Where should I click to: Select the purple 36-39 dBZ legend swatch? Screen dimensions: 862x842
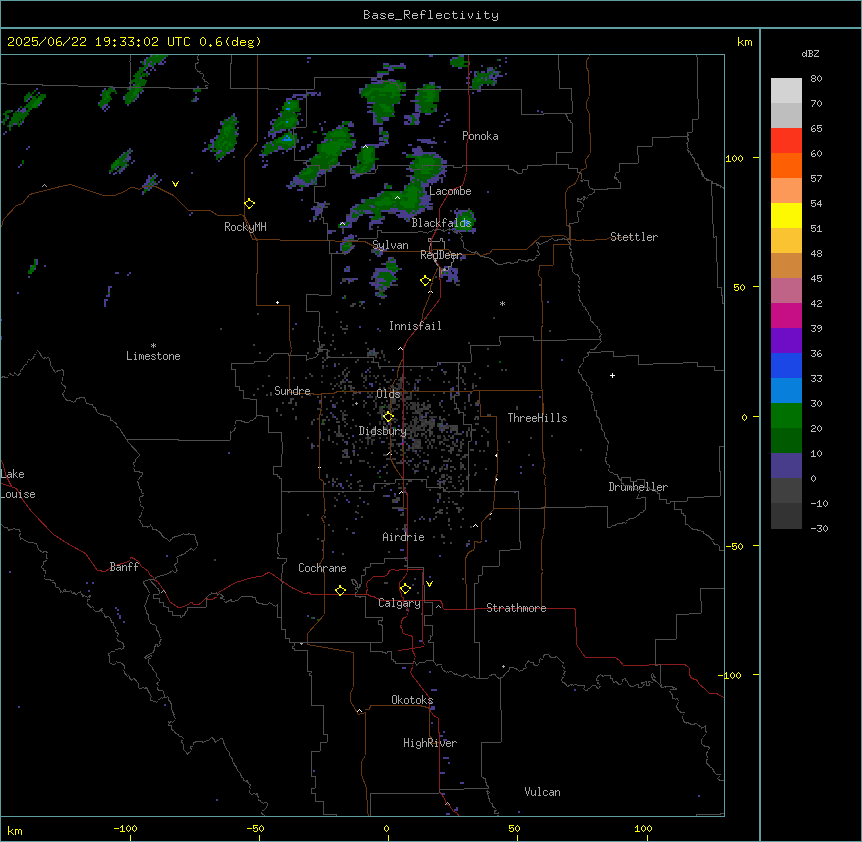[x=786, y=341]
